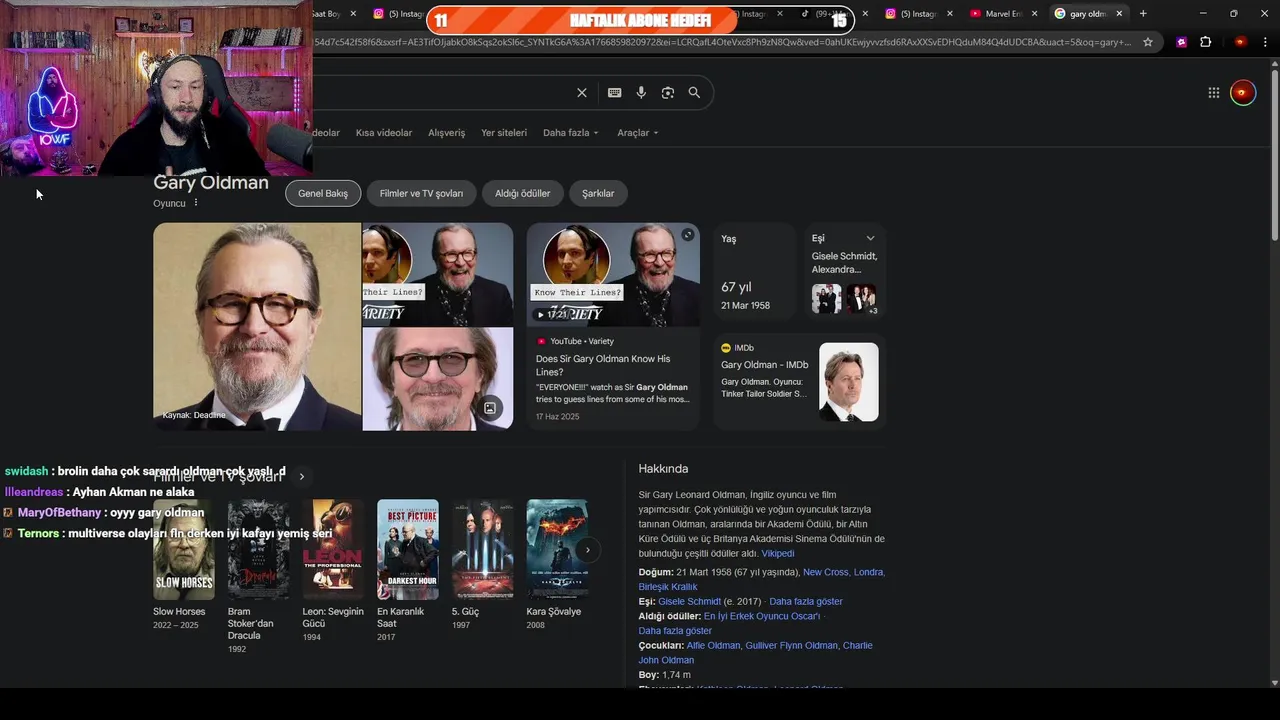This screenshot has height=720, width=1280.
Task: Open the En Karanlık Saat poster
Action: click(408, 549)
